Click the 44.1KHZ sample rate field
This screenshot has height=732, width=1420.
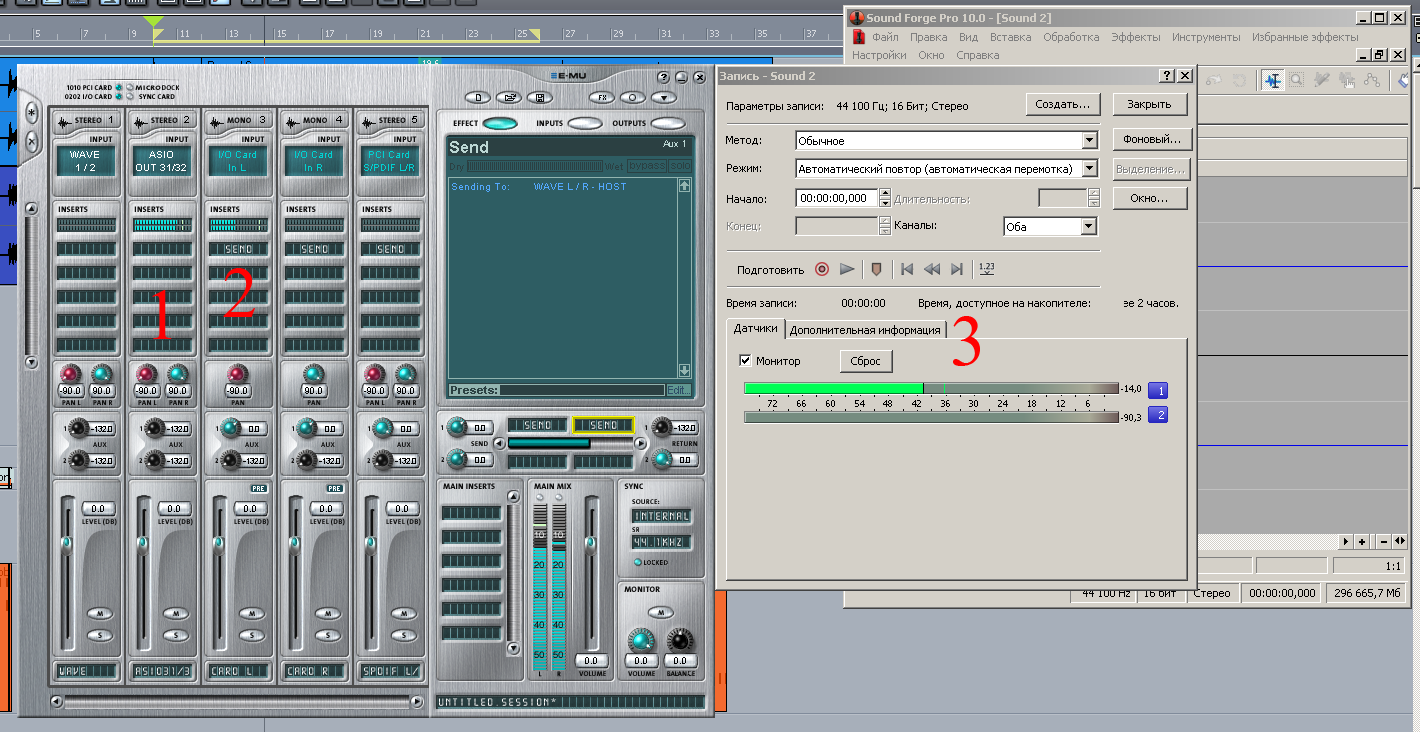[660, 542]
